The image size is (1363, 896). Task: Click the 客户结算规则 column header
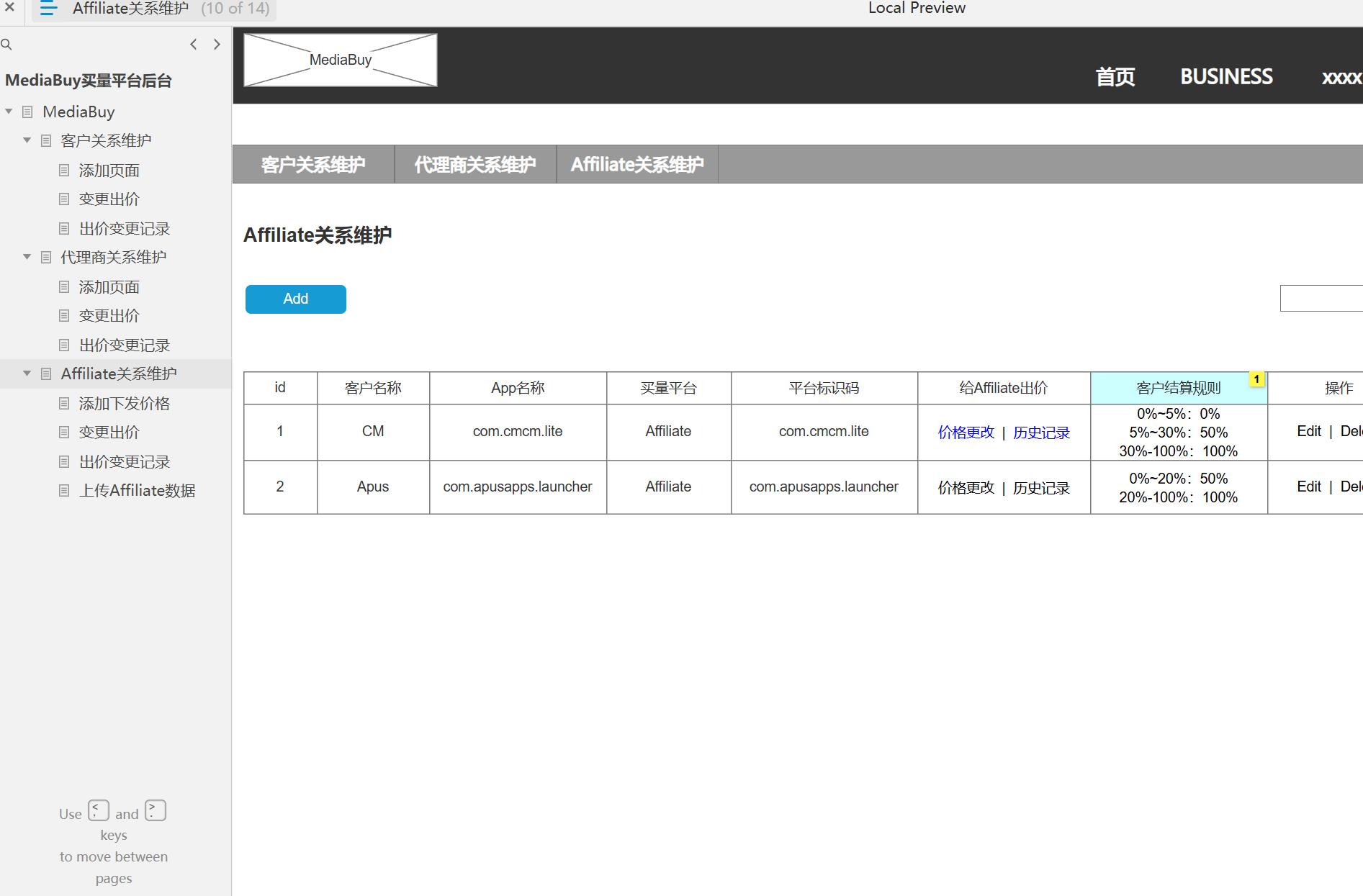point(1179,389)
